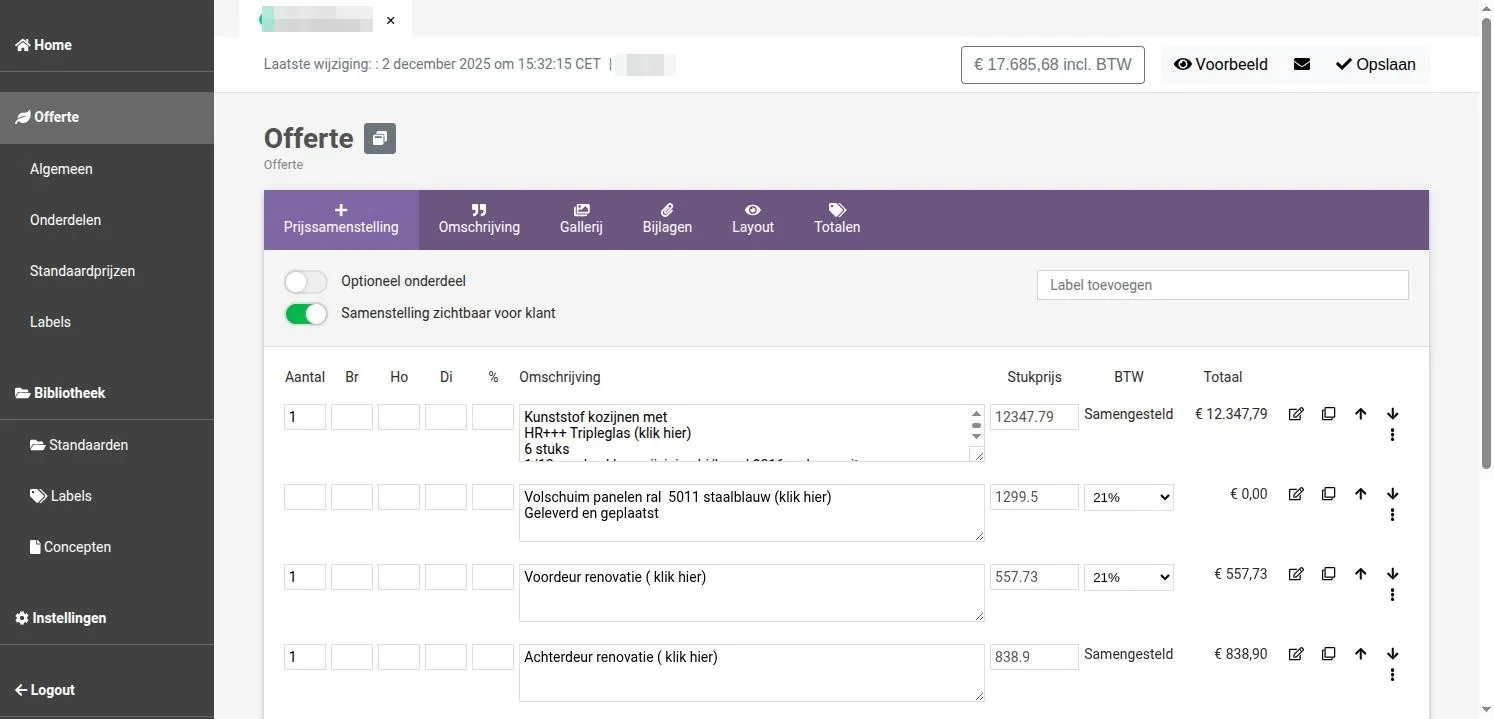Screen dimensions: 1494x719
Task: Click Stukprijs field showing 1299.5
Action: 1034,497
